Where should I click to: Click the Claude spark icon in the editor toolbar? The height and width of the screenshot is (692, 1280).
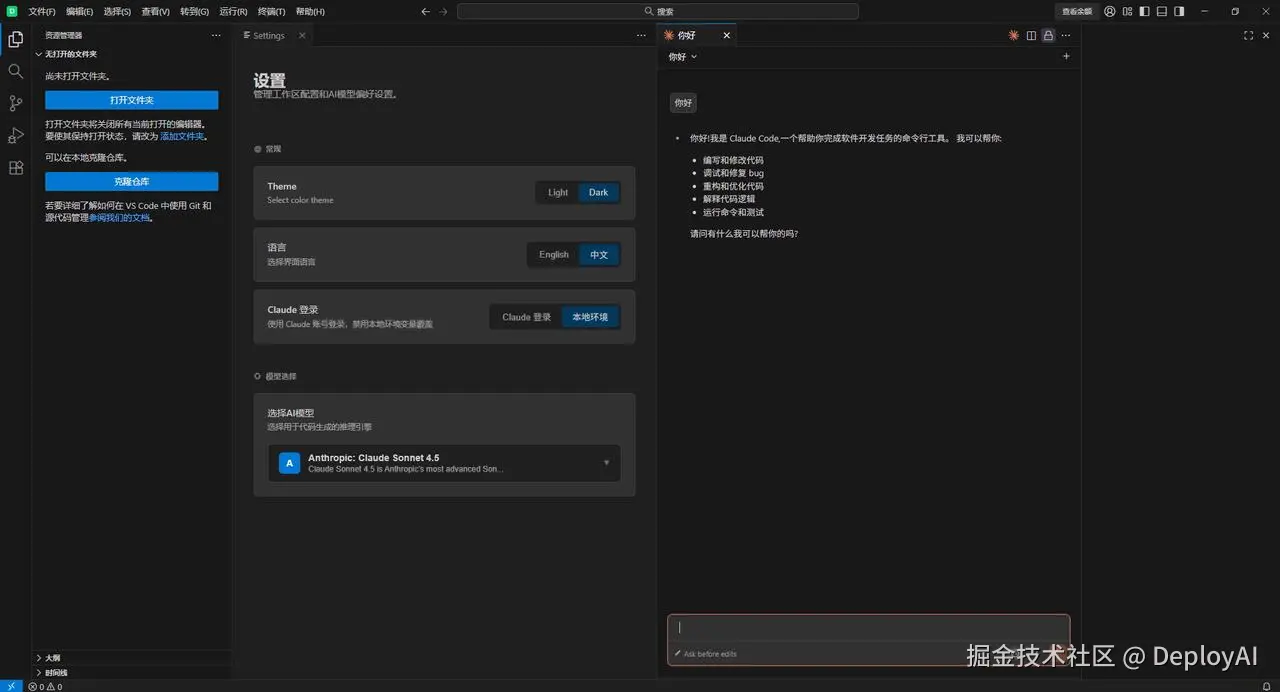pos(1014,35)
